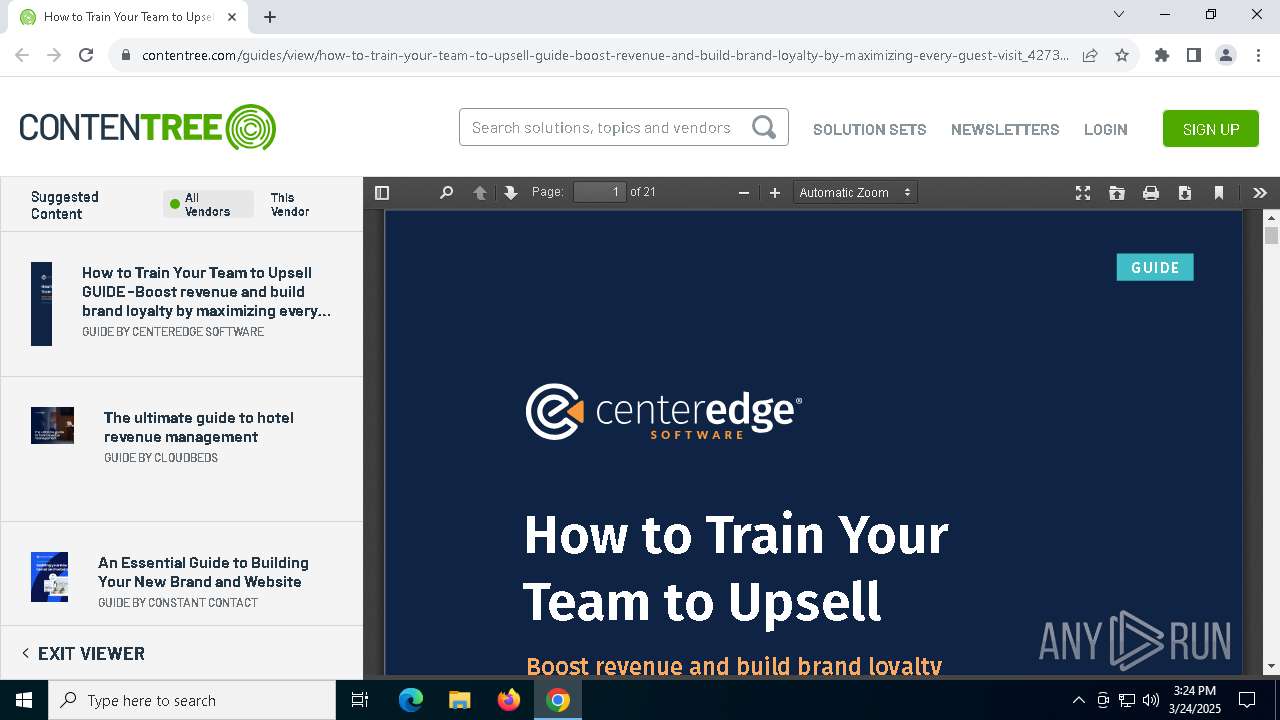Switch PDF to presentation mode
This screenshot has height=720, width=1280.
point(1083,193)
